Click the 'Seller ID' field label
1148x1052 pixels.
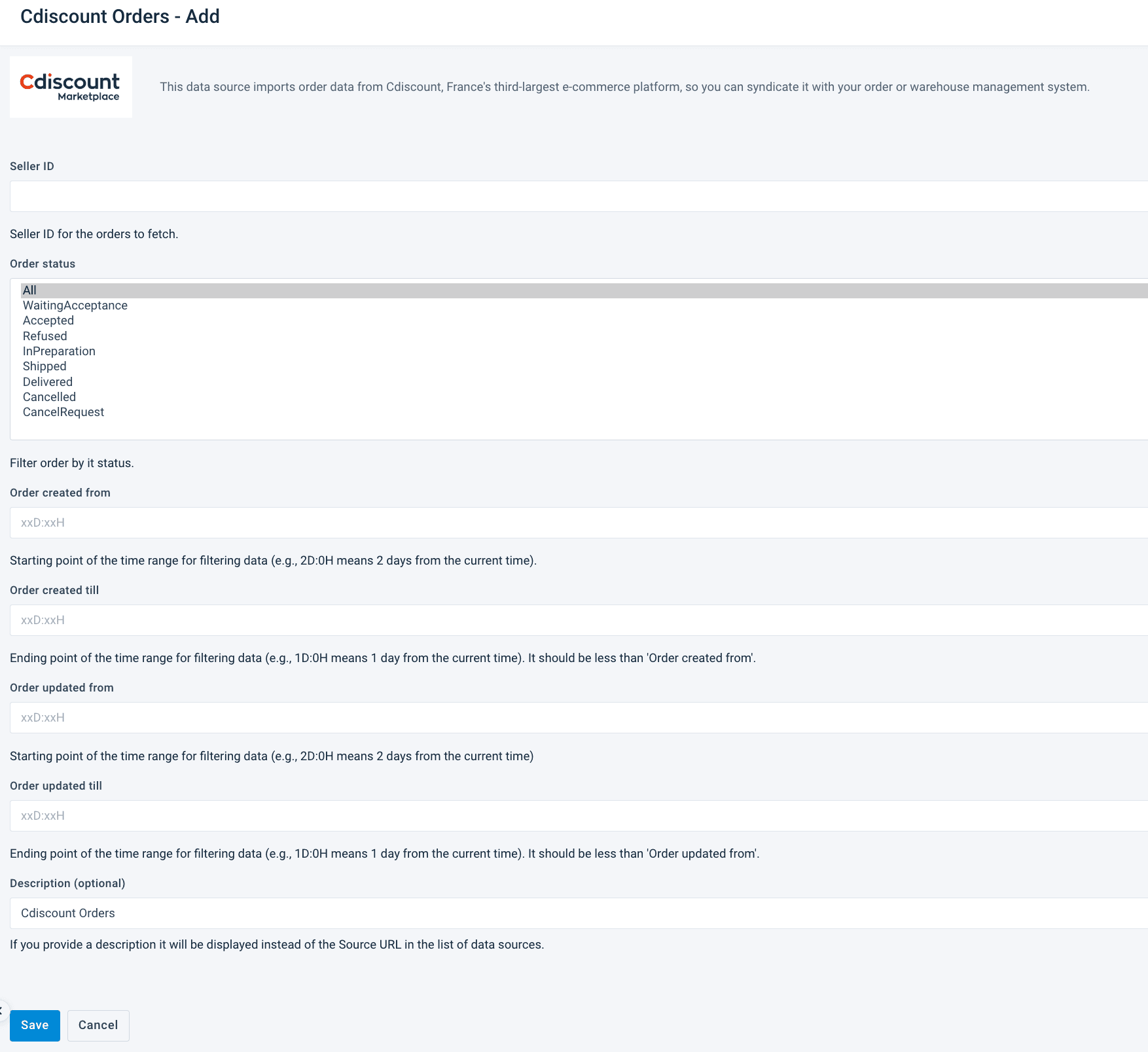click(x=32, y=166)
